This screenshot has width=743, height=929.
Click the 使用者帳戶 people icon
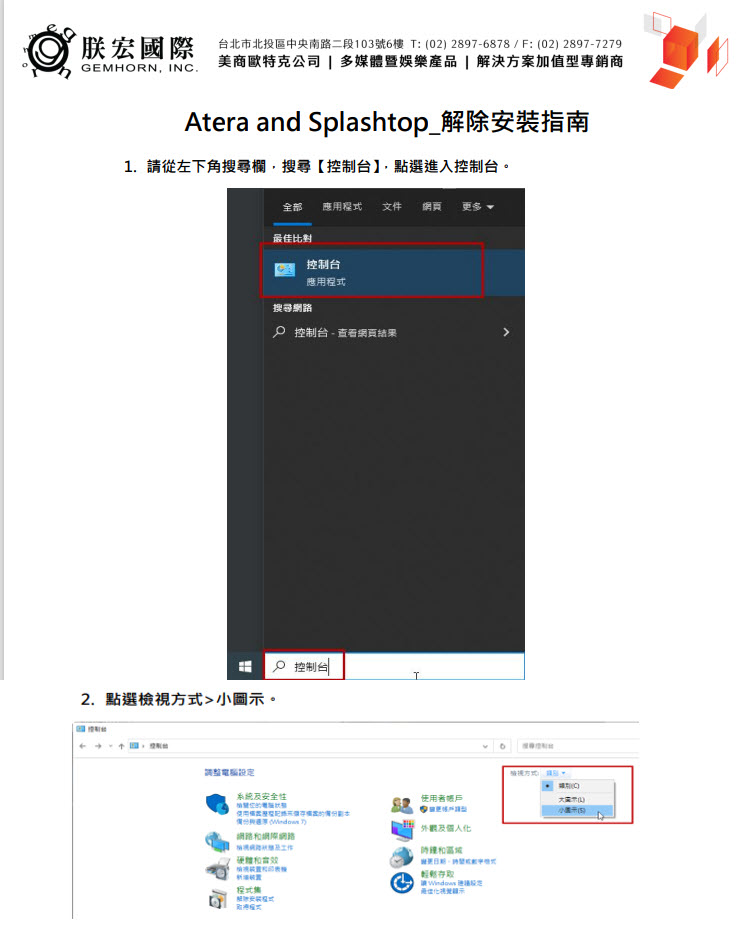(x=402, y=805)
